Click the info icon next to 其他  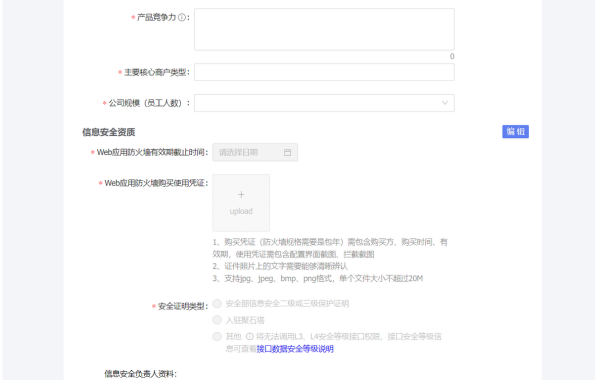tap(249, 336)
